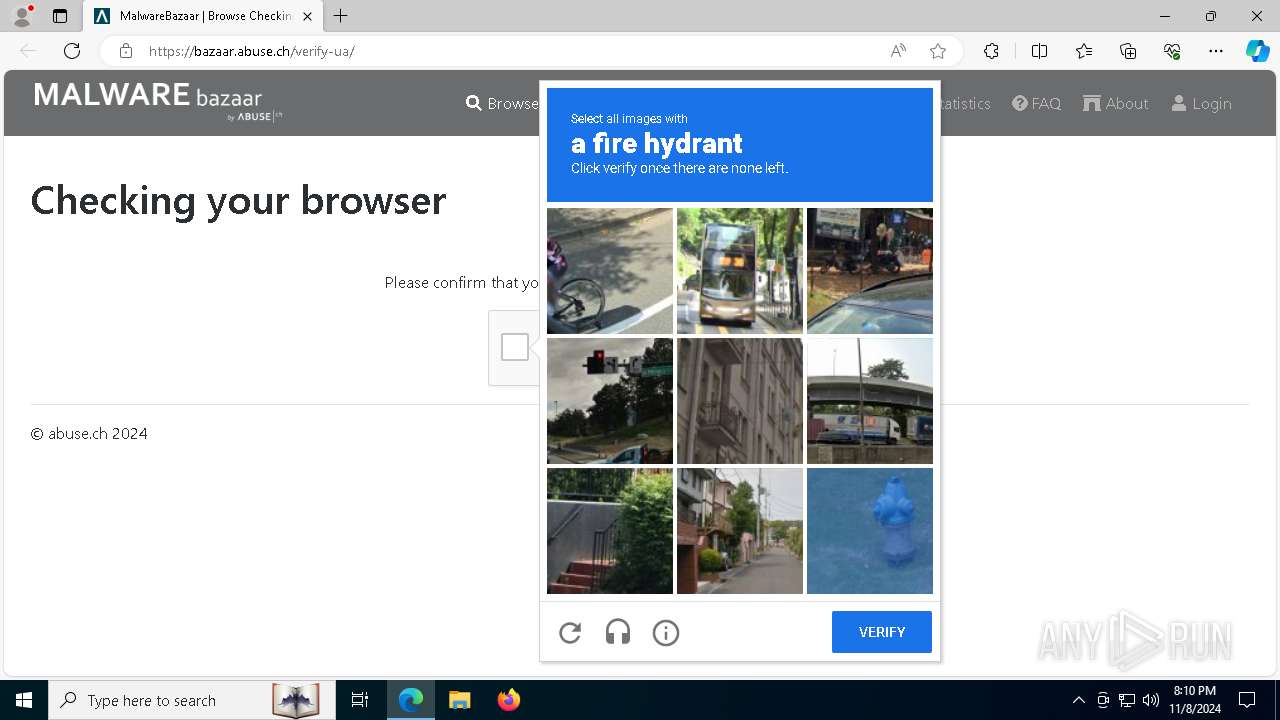Open Favorites list icon

click(x=1084, y=51)
